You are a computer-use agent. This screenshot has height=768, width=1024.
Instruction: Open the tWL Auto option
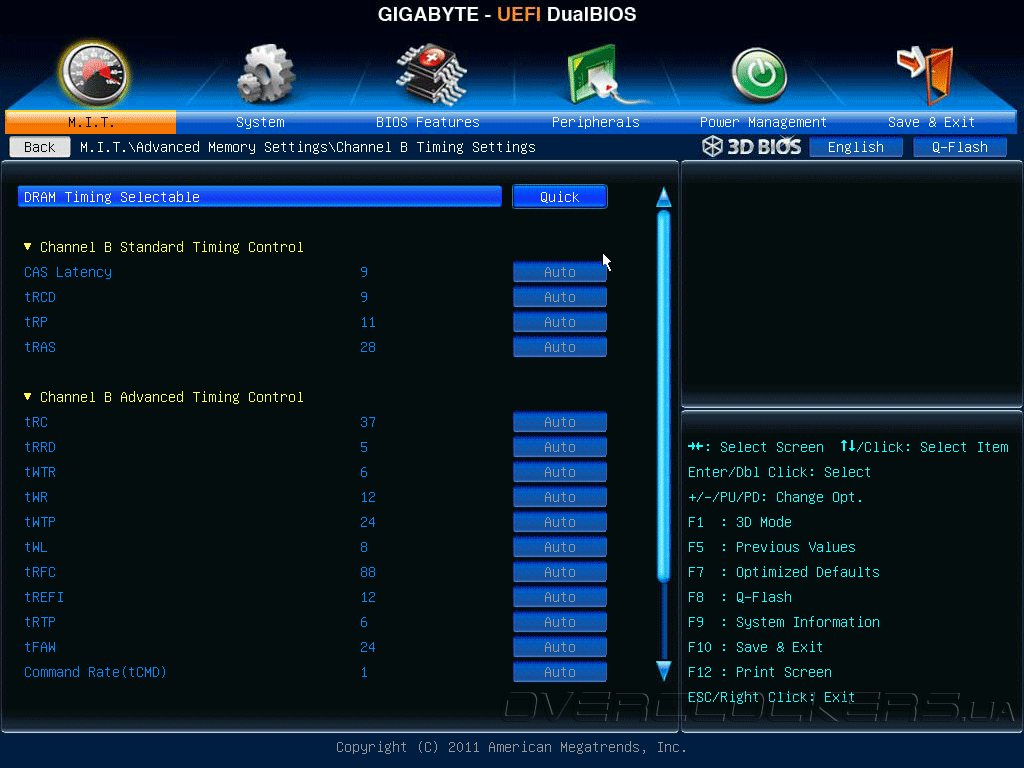point(560,547)
